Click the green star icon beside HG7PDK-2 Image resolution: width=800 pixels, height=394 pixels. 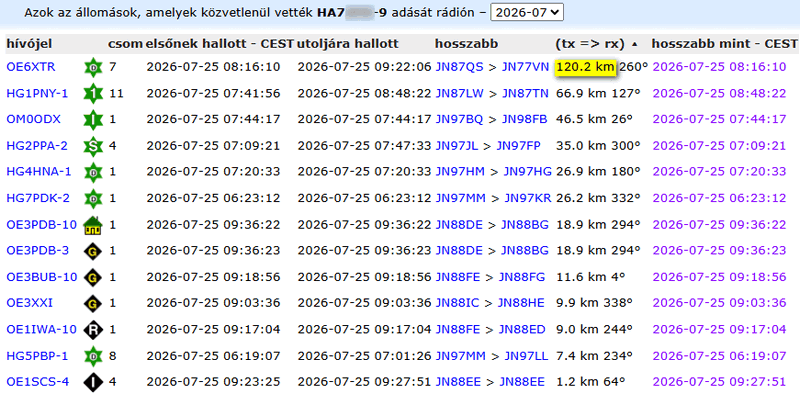[x=93, y=198]
